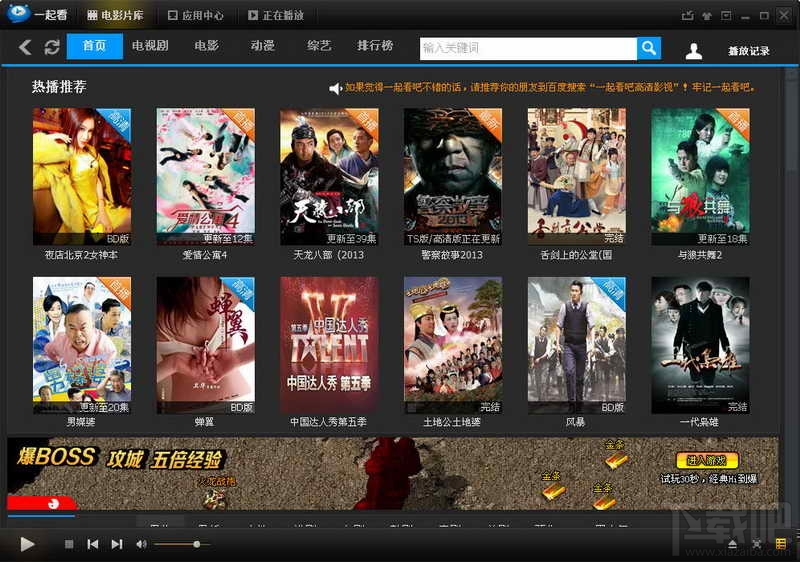Screen dimensions: 800x562
Task: Open the user account profile icon
Action: pos(693,50)
